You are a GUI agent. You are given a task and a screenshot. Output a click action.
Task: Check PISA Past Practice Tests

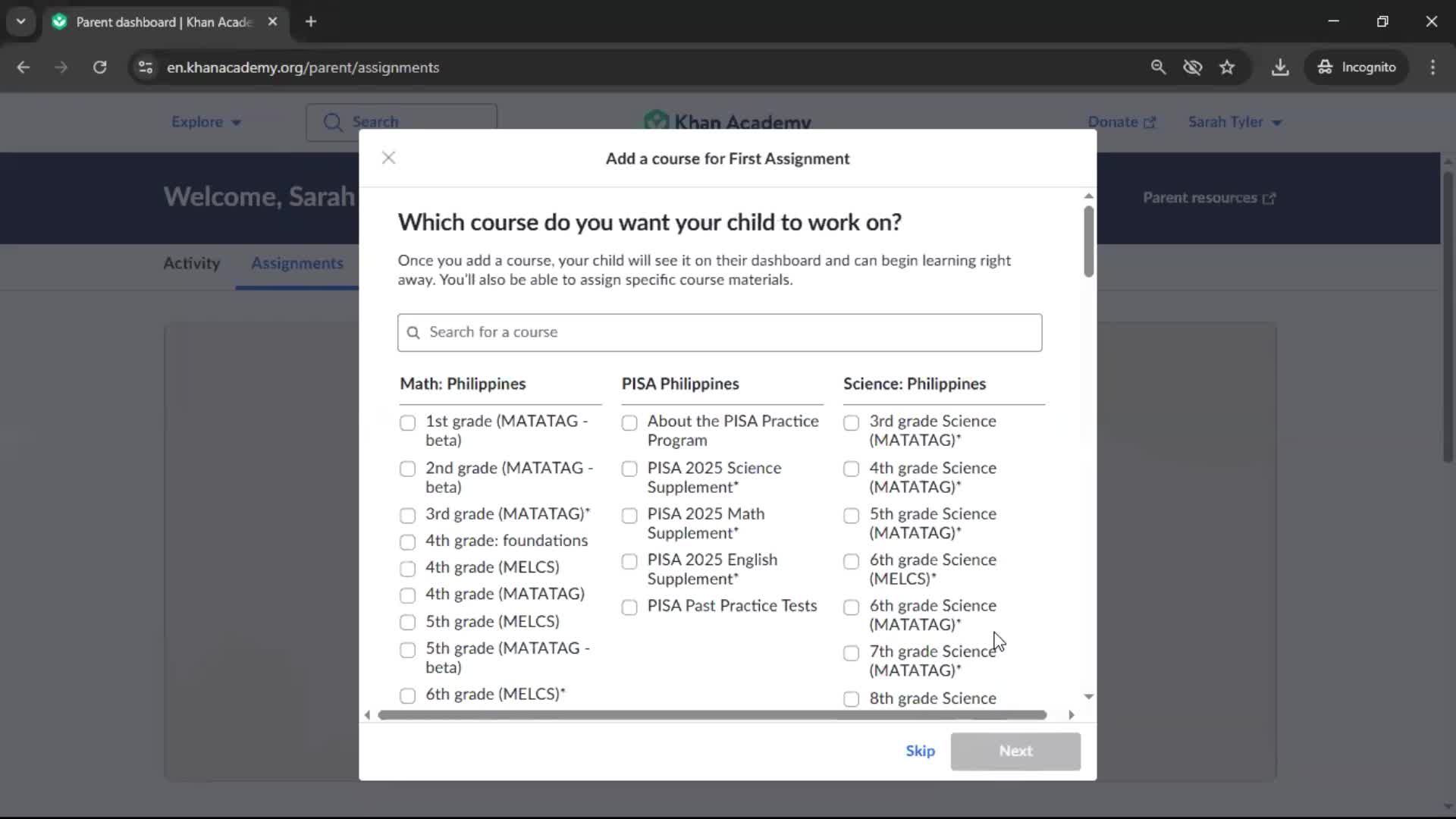629,607
